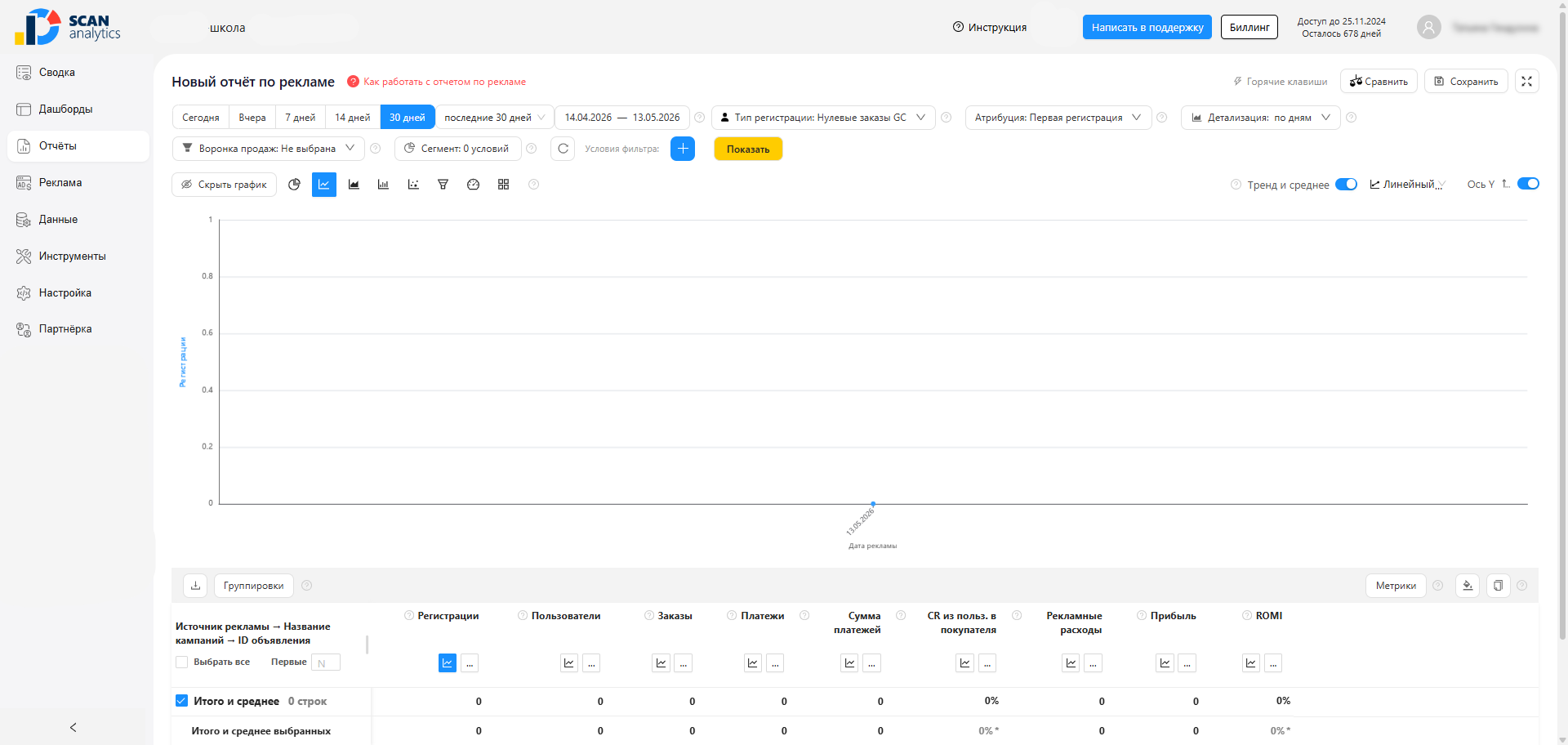Select the grid tiles view icon
This screenshot has width=1568, height=745.
[503, 185]
